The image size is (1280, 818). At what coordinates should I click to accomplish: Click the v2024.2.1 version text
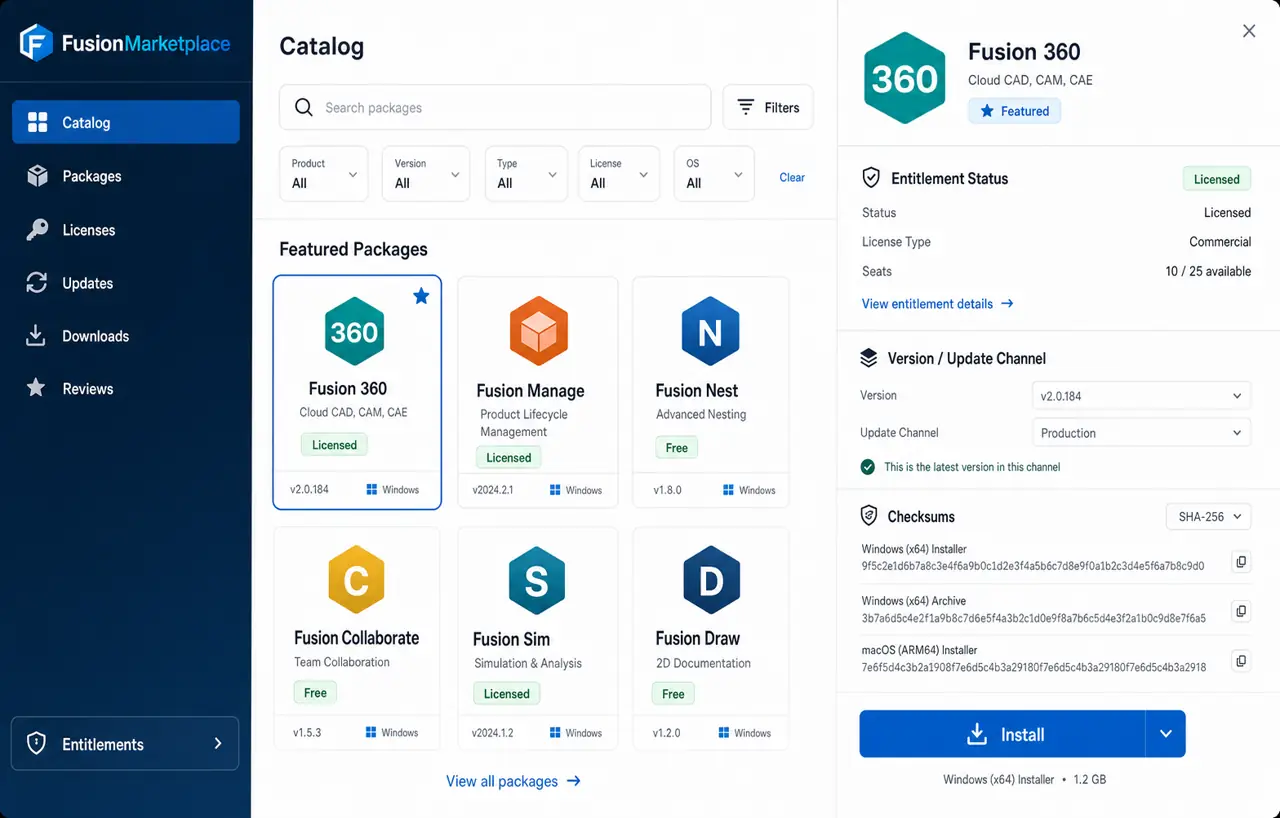point(493,490)
